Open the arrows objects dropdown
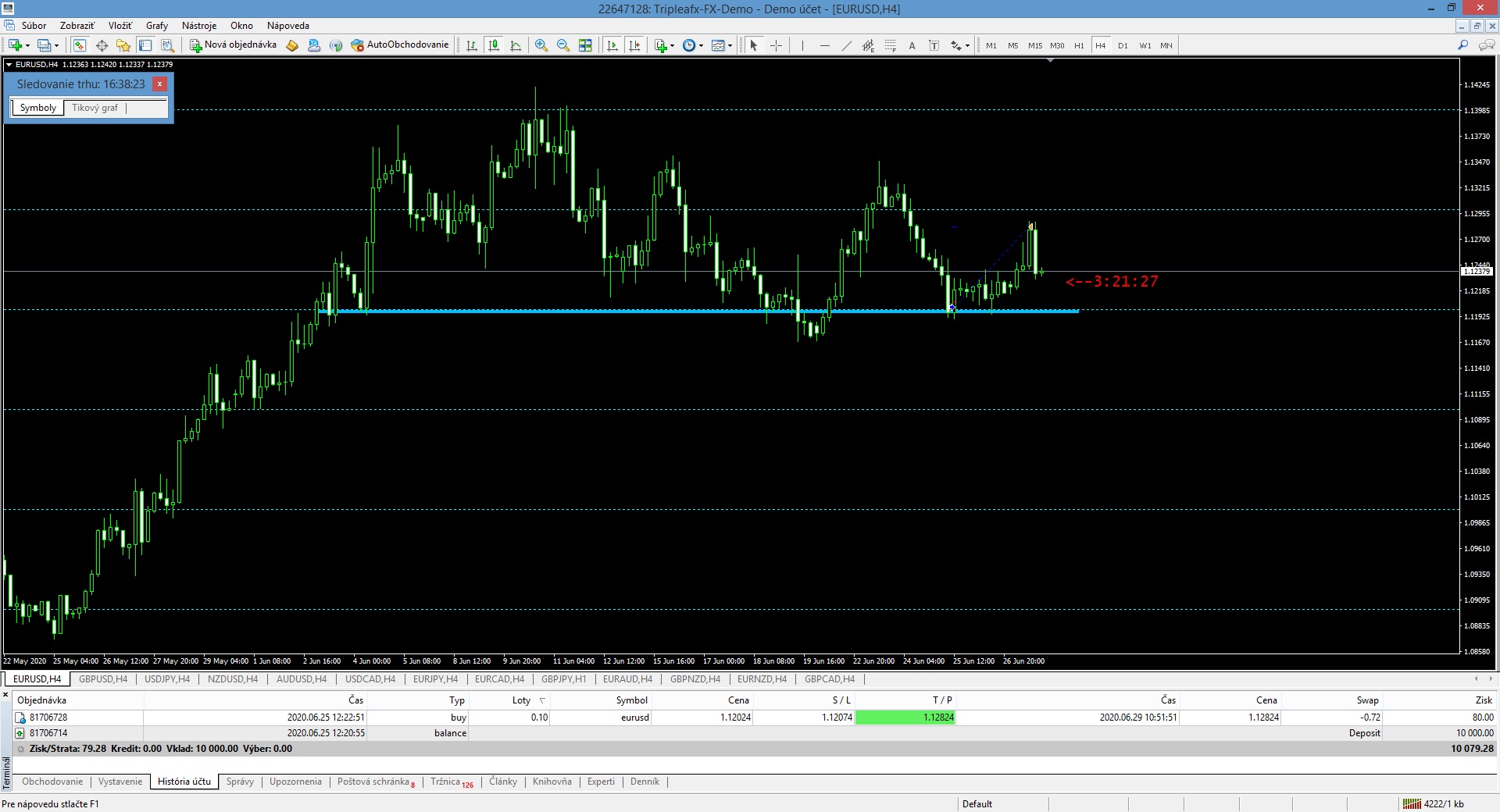1500x812 pixels. point(959,45)
